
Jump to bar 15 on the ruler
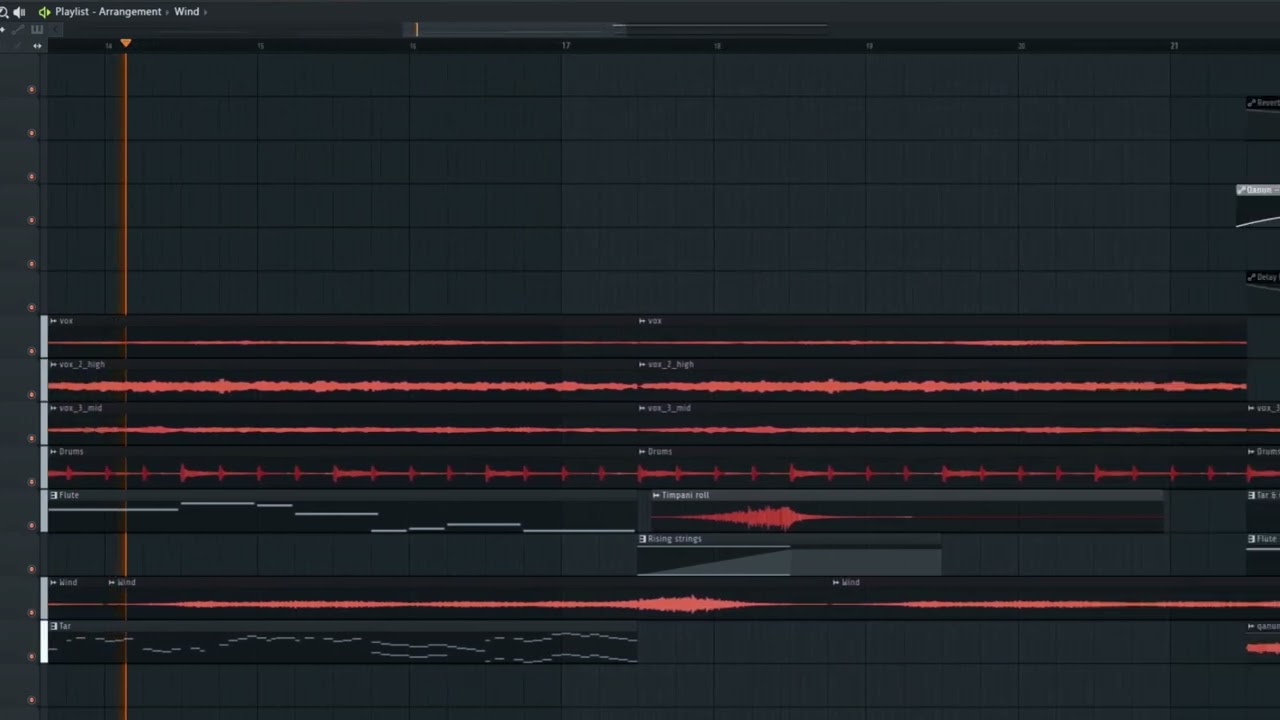click(x=260, y=46)
